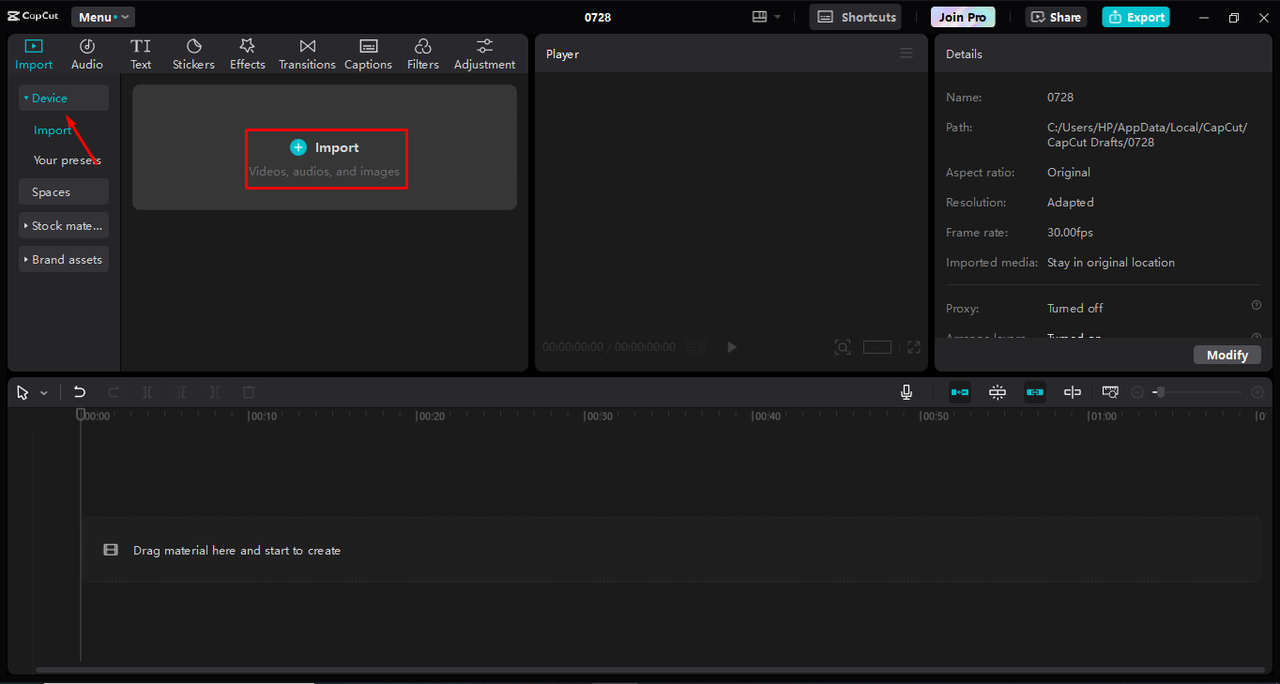Select the timeline pointer tool
Image resolution: width=1280 pixels, height=684 pixels.
[23, 393]
